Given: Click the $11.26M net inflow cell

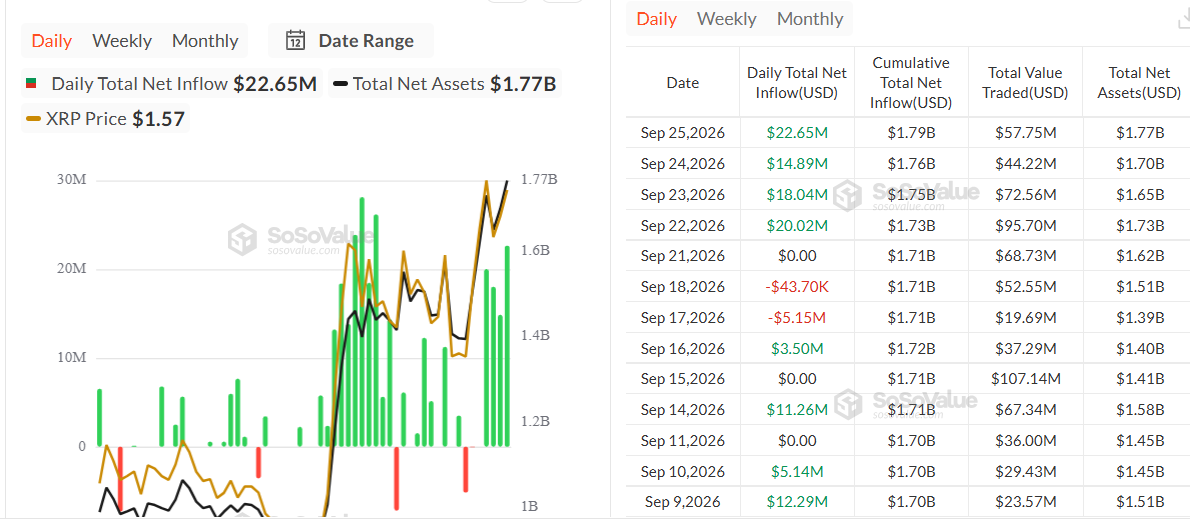Looking at the screenshot, I should point(797,410).
